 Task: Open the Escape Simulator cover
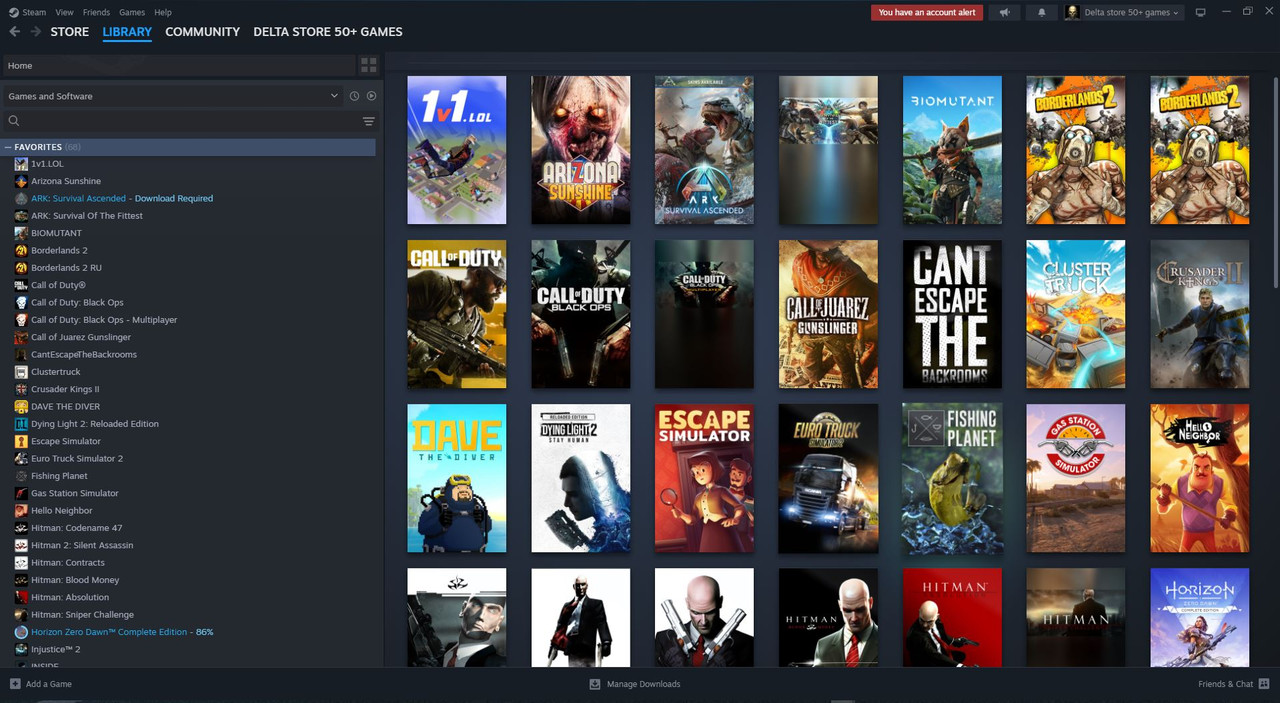pyautogui.click(x=704, y=478)
